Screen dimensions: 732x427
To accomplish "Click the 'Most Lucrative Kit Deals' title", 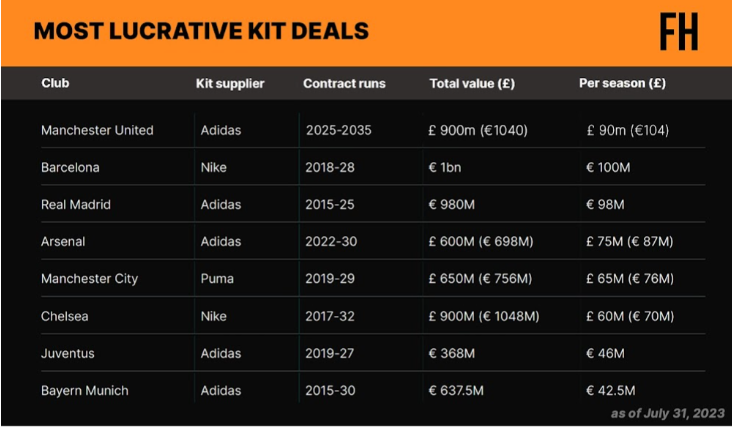I will pyautogui.click(x=201, y=31).
